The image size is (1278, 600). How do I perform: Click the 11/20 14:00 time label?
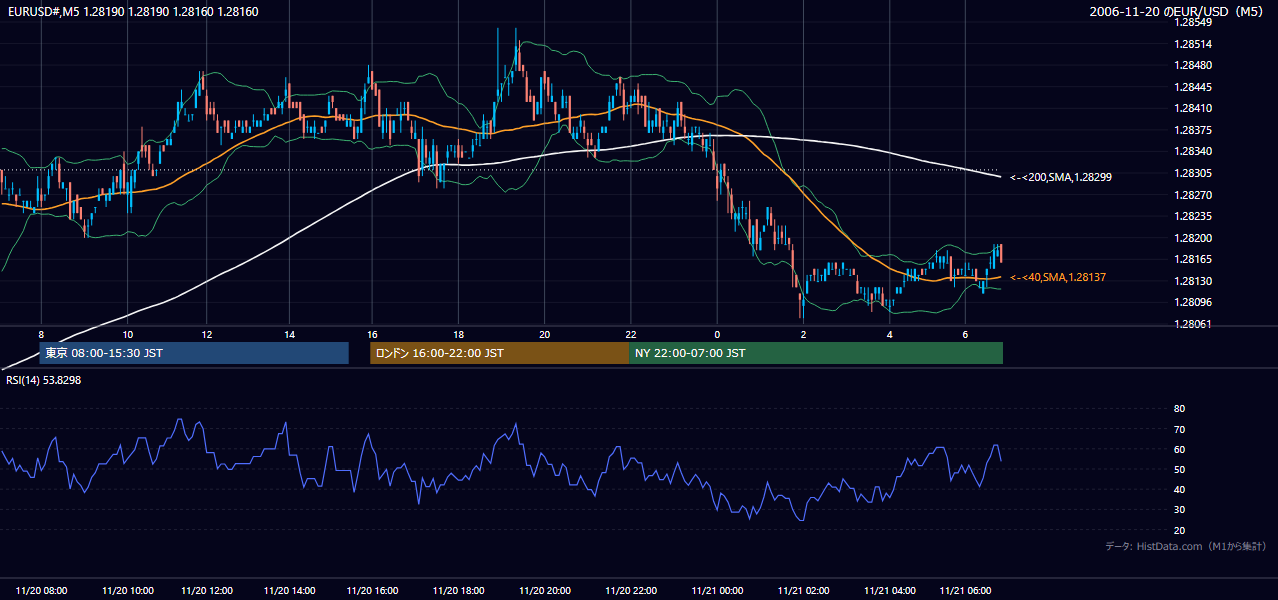288,591
